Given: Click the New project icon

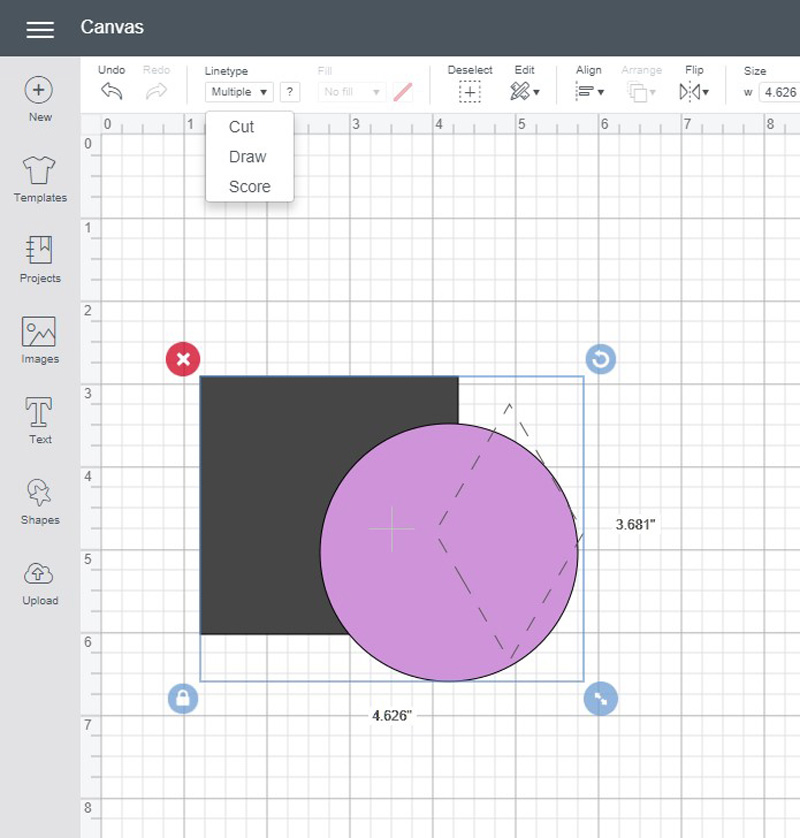Looking at the screenshot, I should [39, 90].
